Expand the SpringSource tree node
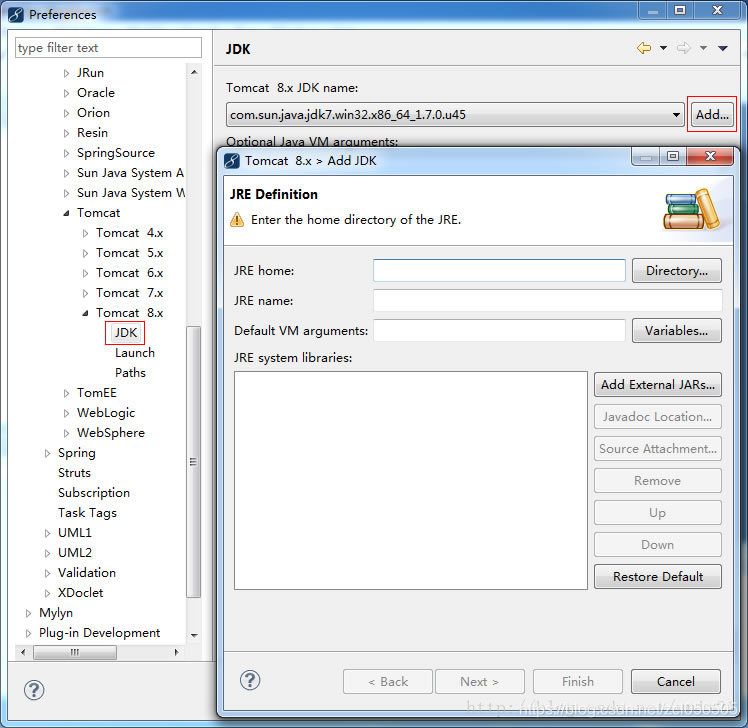Screen dimensions: 748x728 [x=66, y=153]
